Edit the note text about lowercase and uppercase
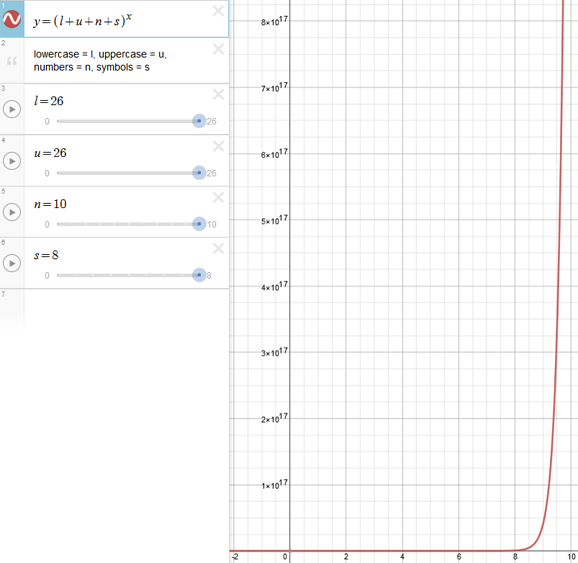Viewport: 578px width, 563px height. pos(100,61)
